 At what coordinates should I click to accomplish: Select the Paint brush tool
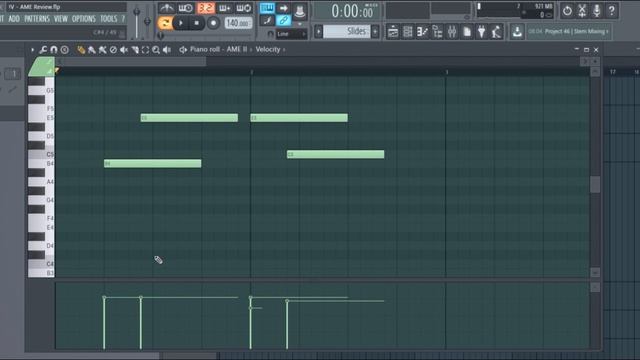coord(91,50)
